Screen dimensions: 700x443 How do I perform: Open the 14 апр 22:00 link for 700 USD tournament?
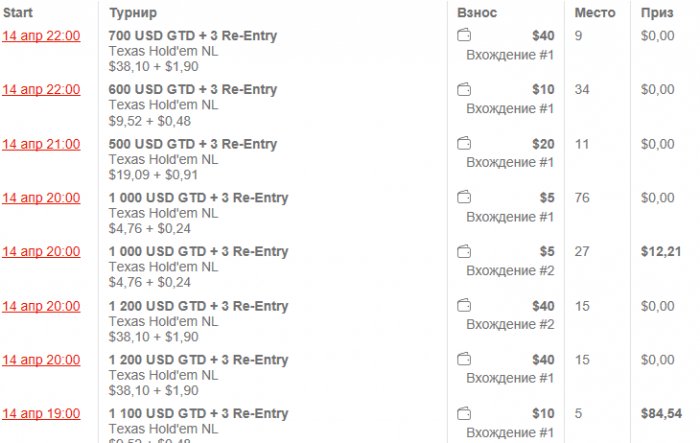[x=41, y=36]
